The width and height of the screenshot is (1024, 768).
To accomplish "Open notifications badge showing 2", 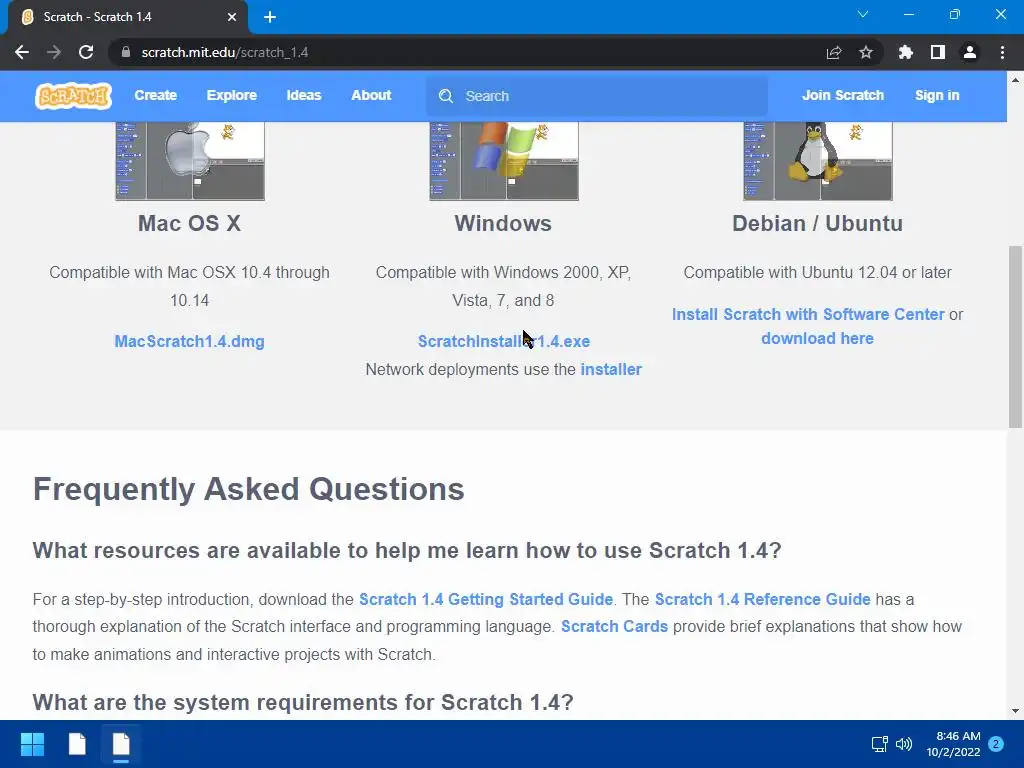I will click(996, 744).
